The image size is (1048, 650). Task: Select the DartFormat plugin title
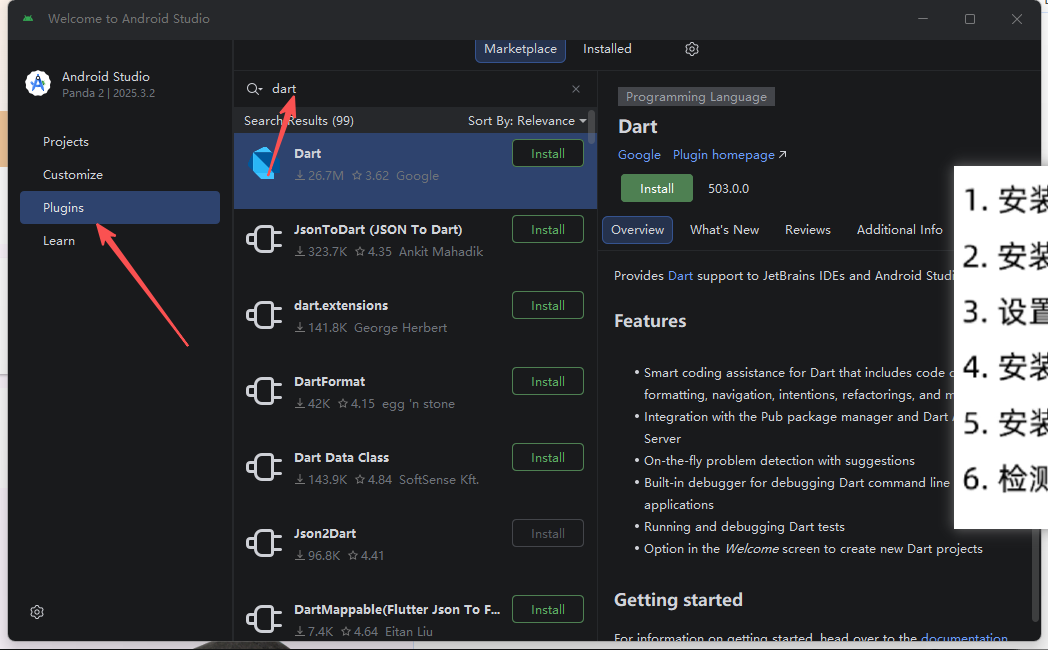click(330, 381)
